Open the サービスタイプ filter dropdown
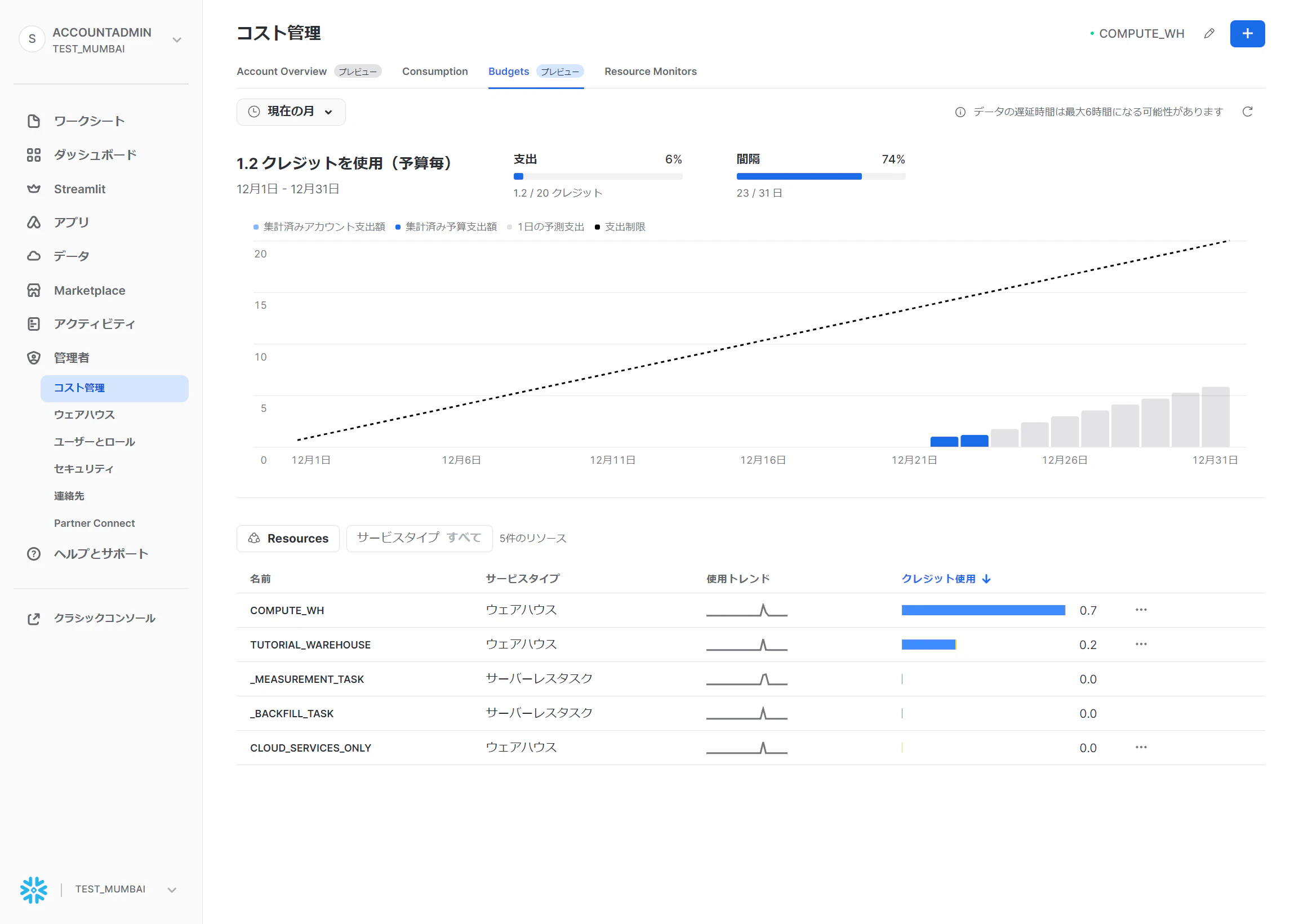The height and width of the screenshot is (924, 1299). (x=419, y=538)
